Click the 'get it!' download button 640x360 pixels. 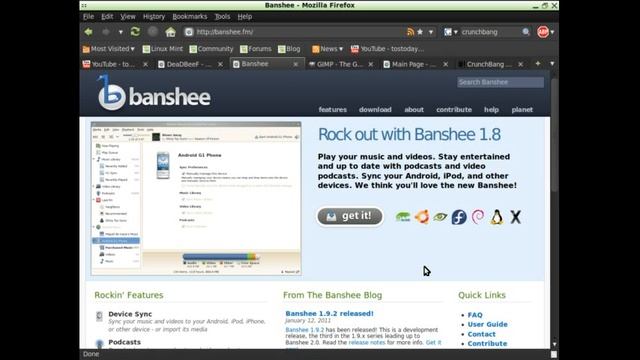(x=350, y=216)
